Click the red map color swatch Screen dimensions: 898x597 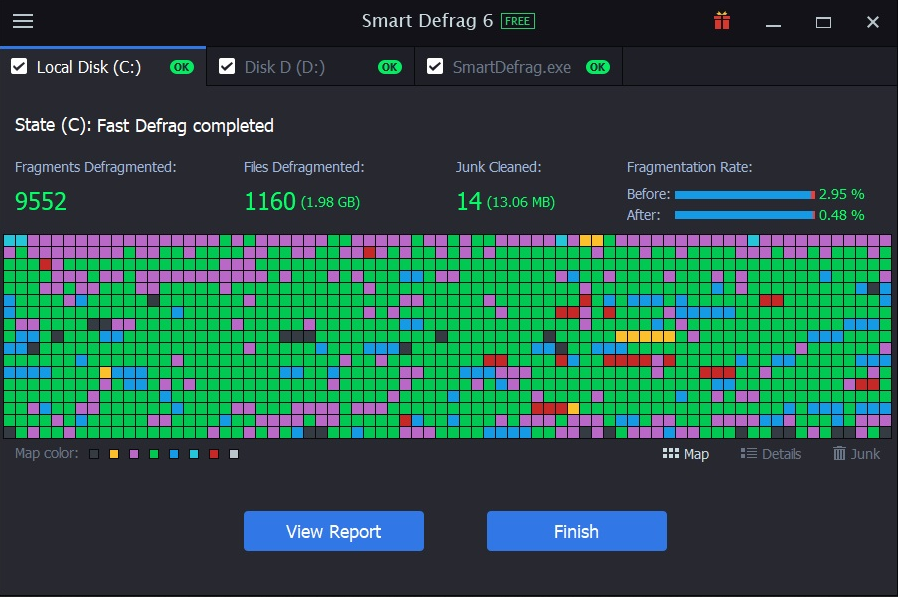(x=214, y=454)
